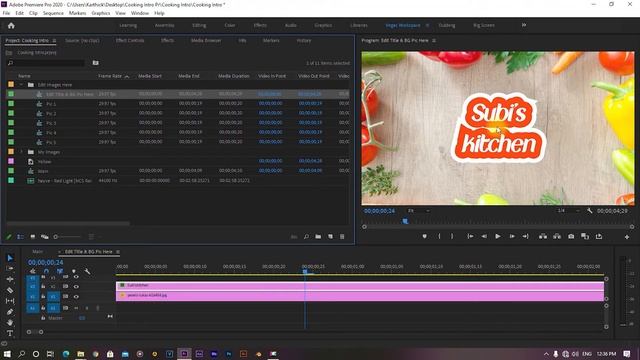
Task: Select the Selection tool in the tools panel
Action: coord(10,258)
